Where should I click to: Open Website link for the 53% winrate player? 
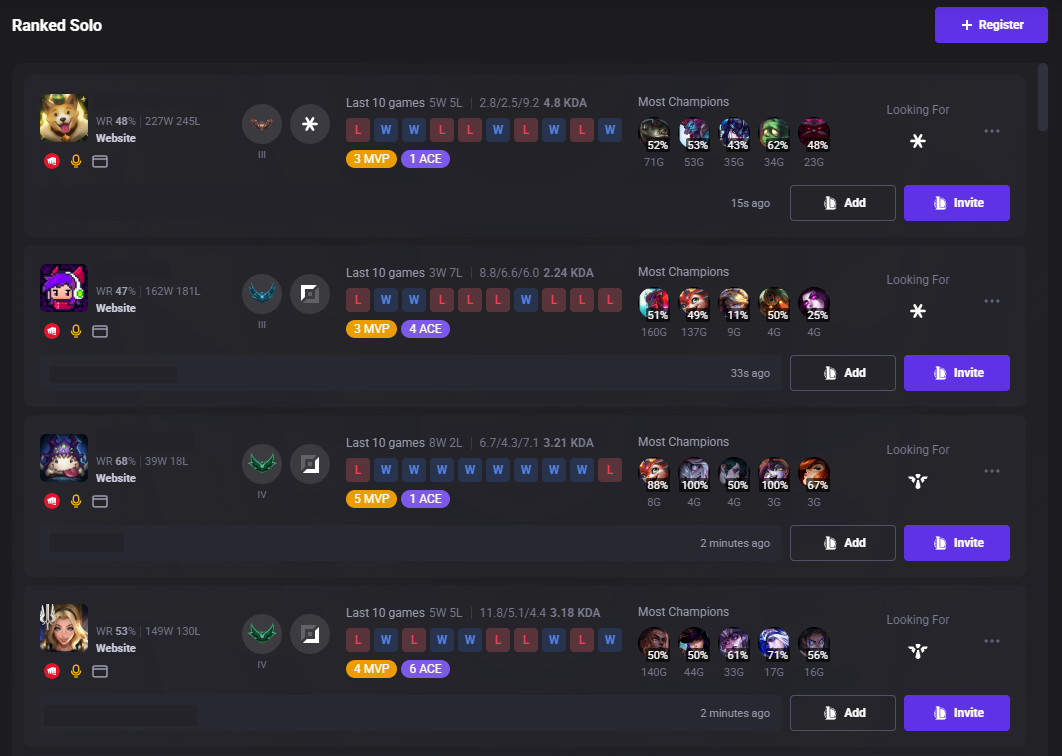116,648
